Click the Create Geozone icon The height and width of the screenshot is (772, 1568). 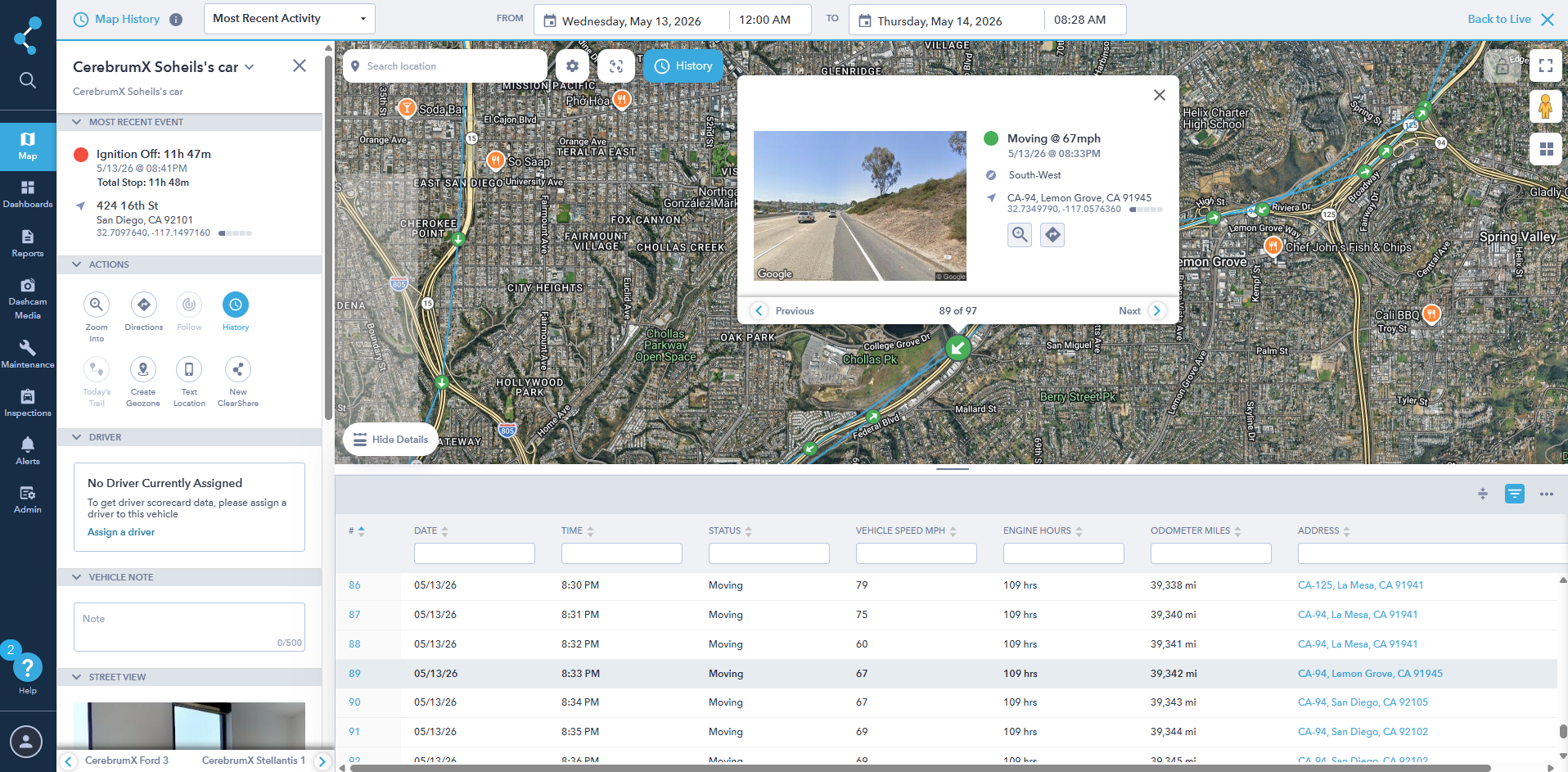pyautogui.click(x=143, y=369)
